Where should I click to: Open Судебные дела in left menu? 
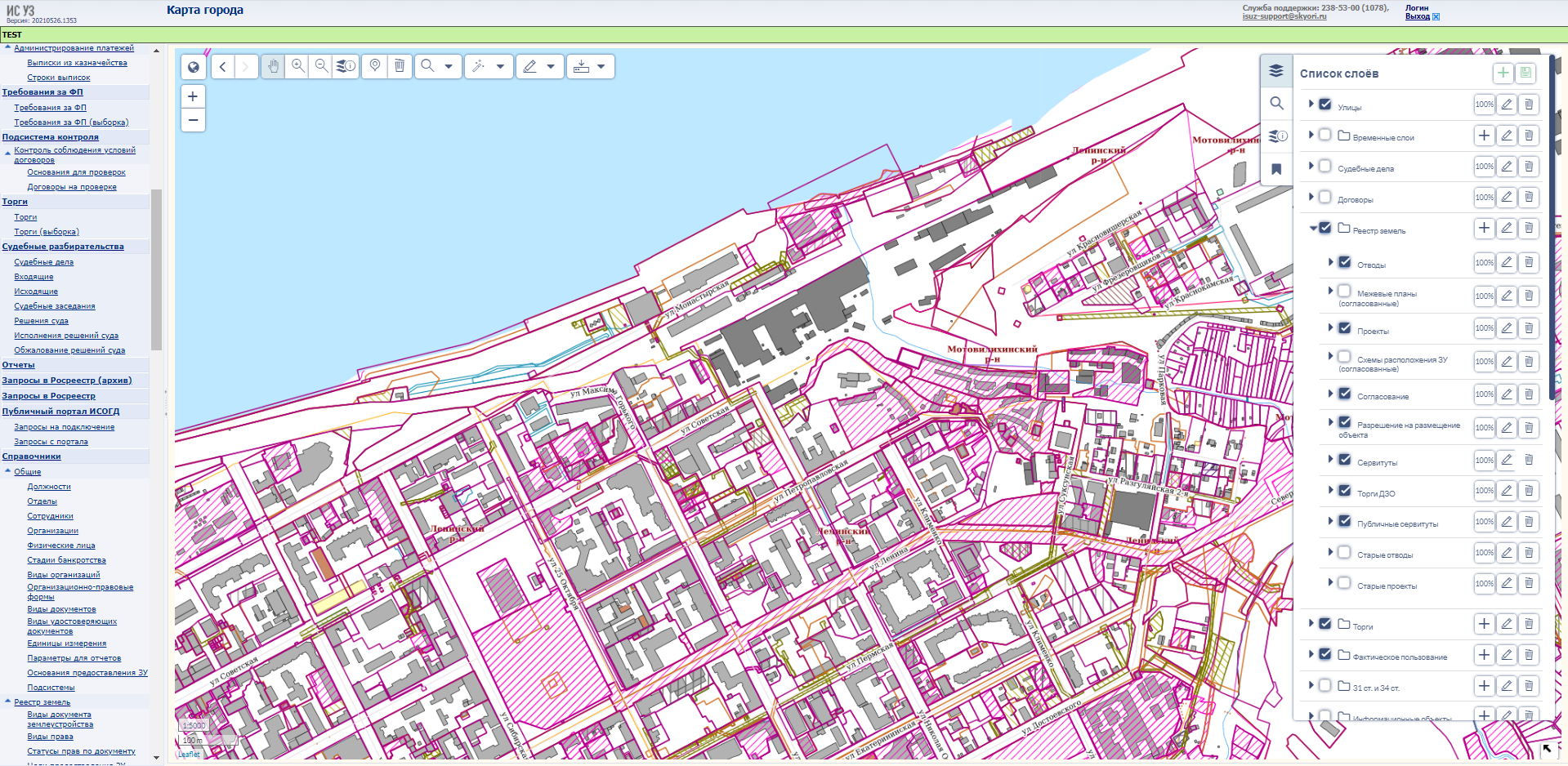tap(43, 262)
